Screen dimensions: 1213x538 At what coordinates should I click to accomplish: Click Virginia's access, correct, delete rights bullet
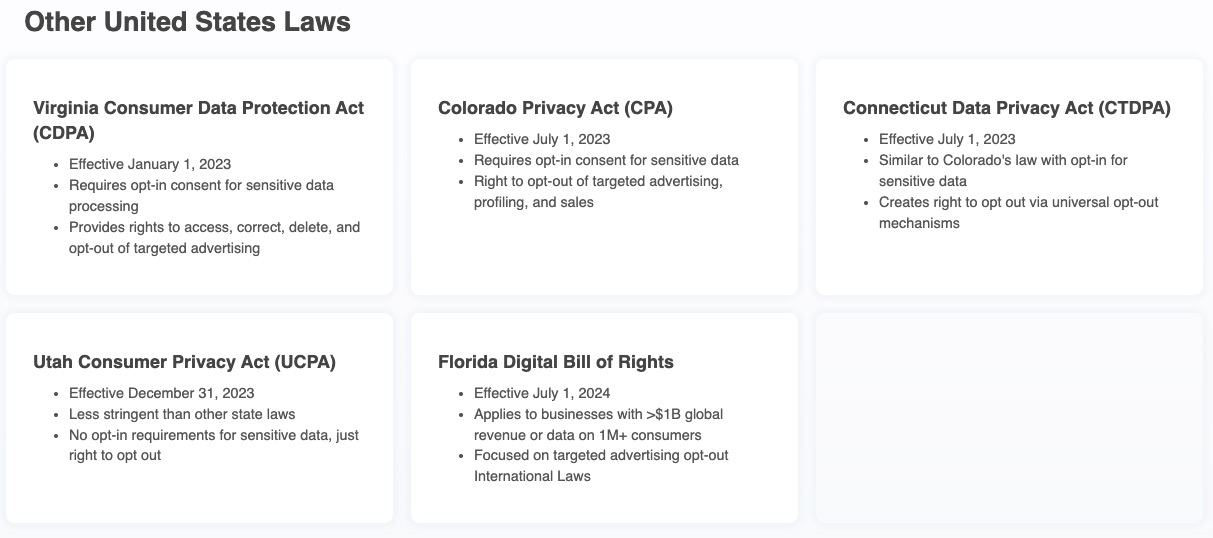pos(214,227)
